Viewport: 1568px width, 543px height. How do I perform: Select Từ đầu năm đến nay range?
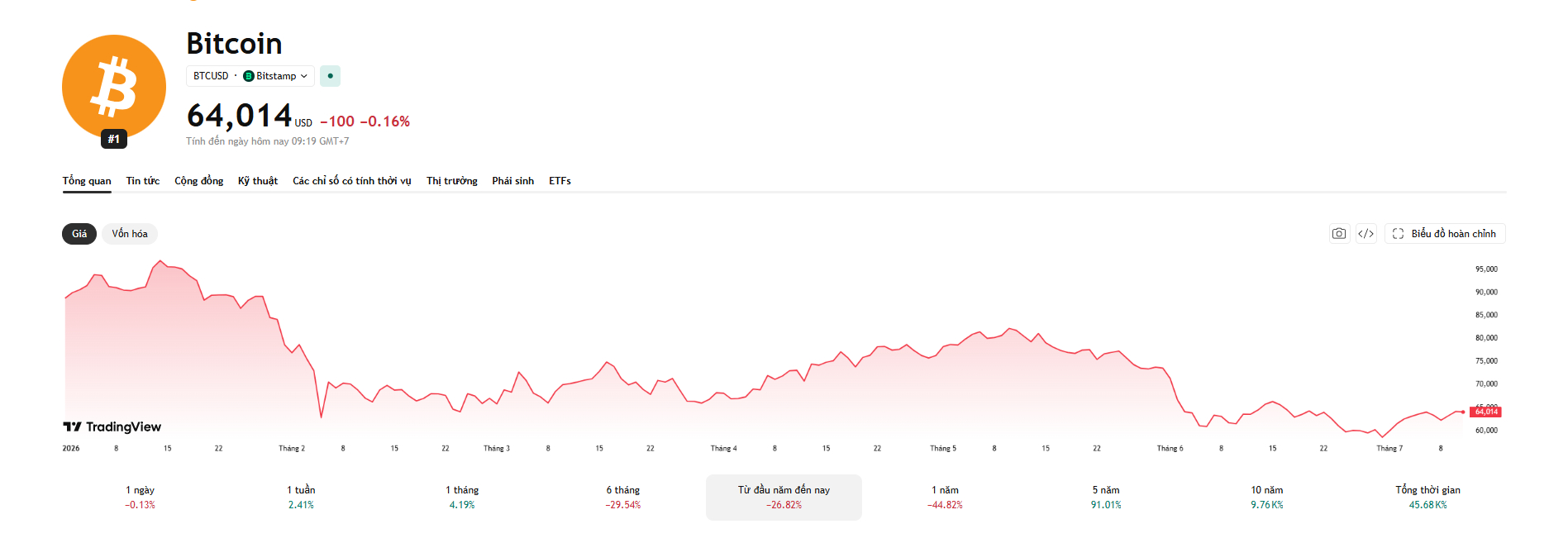click(x=784, y=498)
